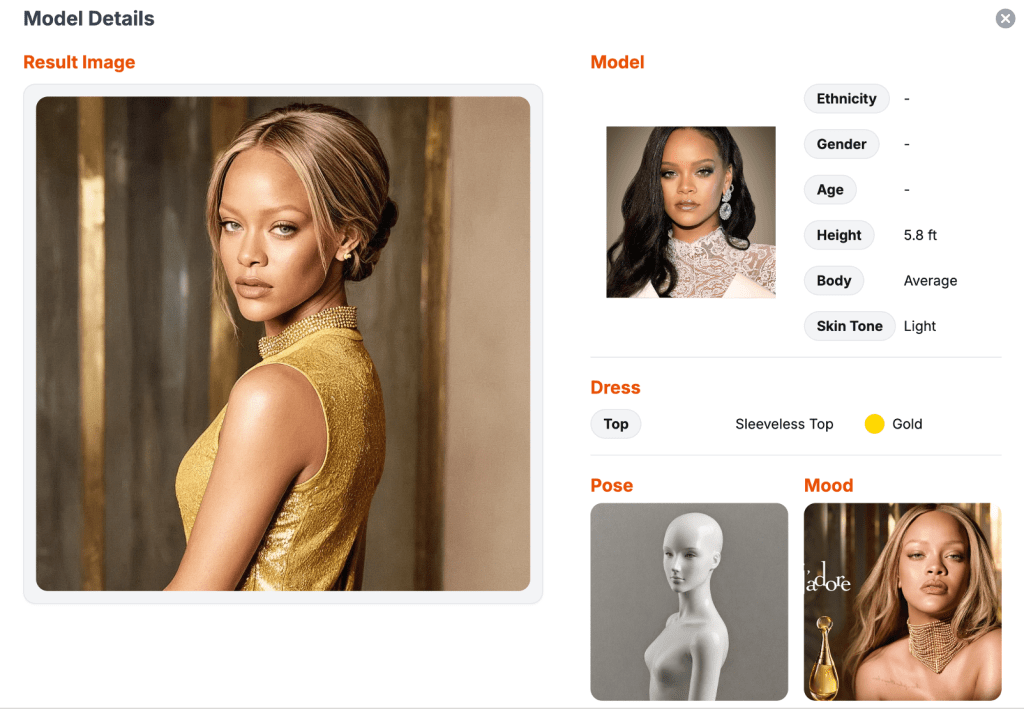Click the Ethnicity attribute tag
1024x709 pixels.
click(846, 99)
